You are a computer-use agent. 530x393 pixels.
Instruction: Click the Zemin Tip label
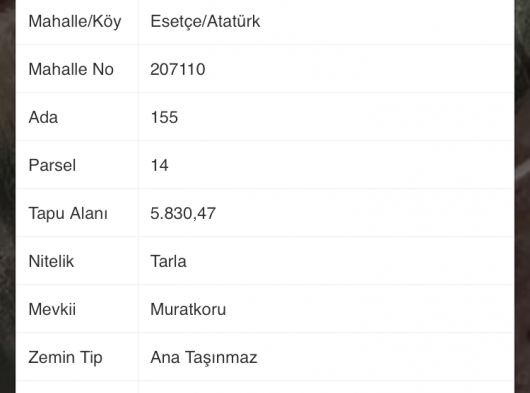(x=65, y=358)
